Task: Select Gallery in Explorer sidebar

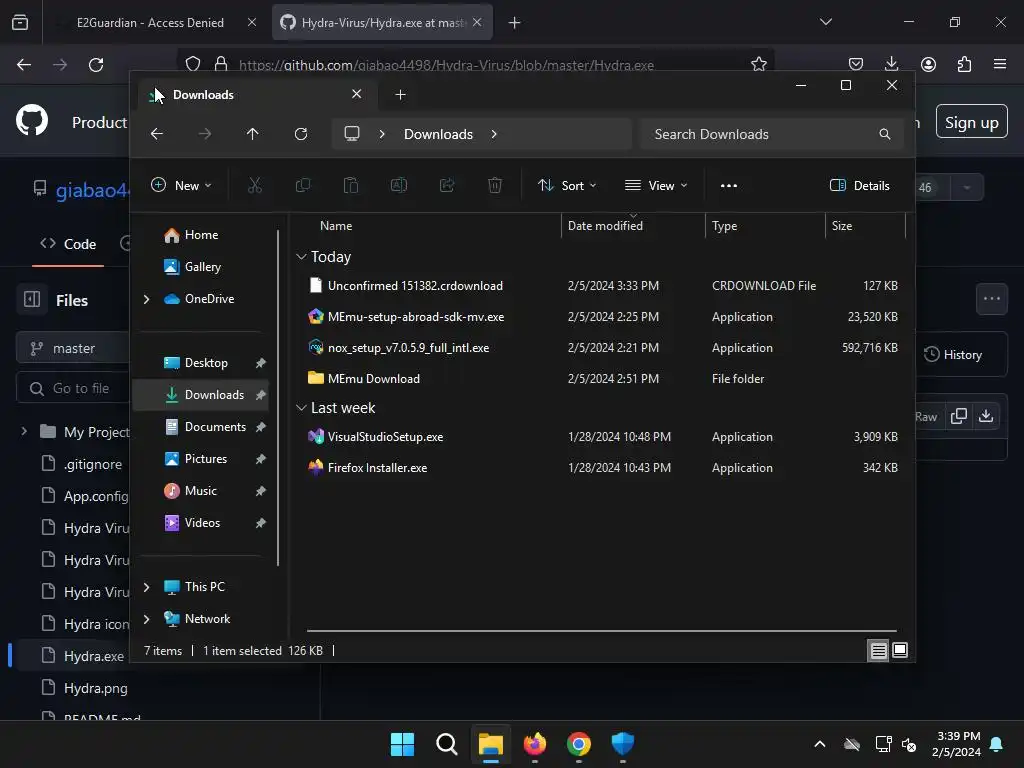Action: point(202,267)
